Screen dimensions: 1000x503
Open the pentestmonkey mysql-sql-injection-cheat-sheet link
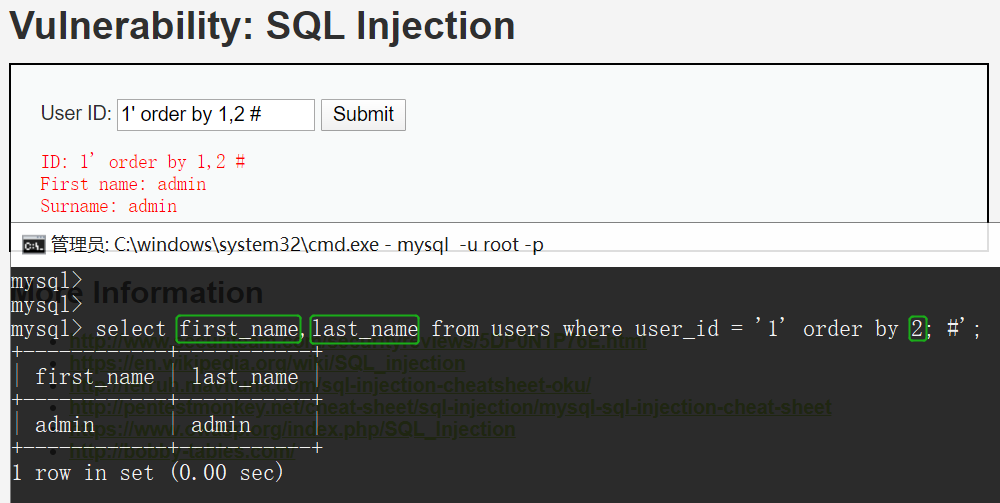(450, 407)
